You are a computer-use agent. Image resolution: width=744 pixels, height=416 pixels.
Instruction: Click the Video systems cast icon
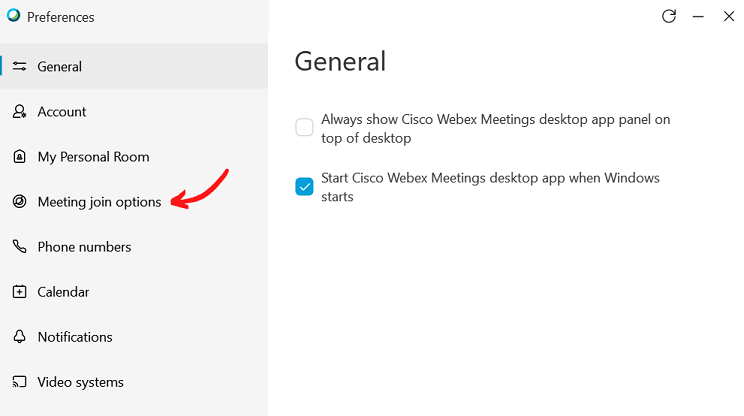tap(19, 382)
